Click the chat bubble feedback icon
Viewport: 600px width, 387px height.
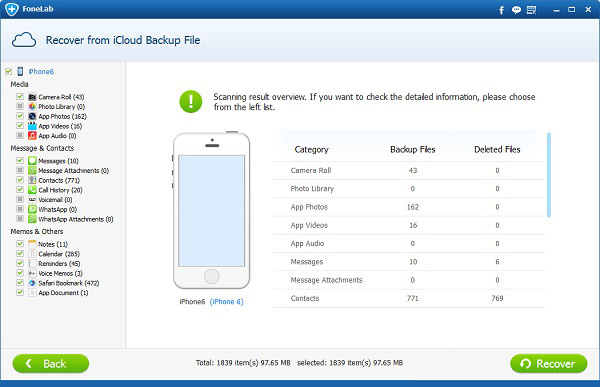coord(516,10)
